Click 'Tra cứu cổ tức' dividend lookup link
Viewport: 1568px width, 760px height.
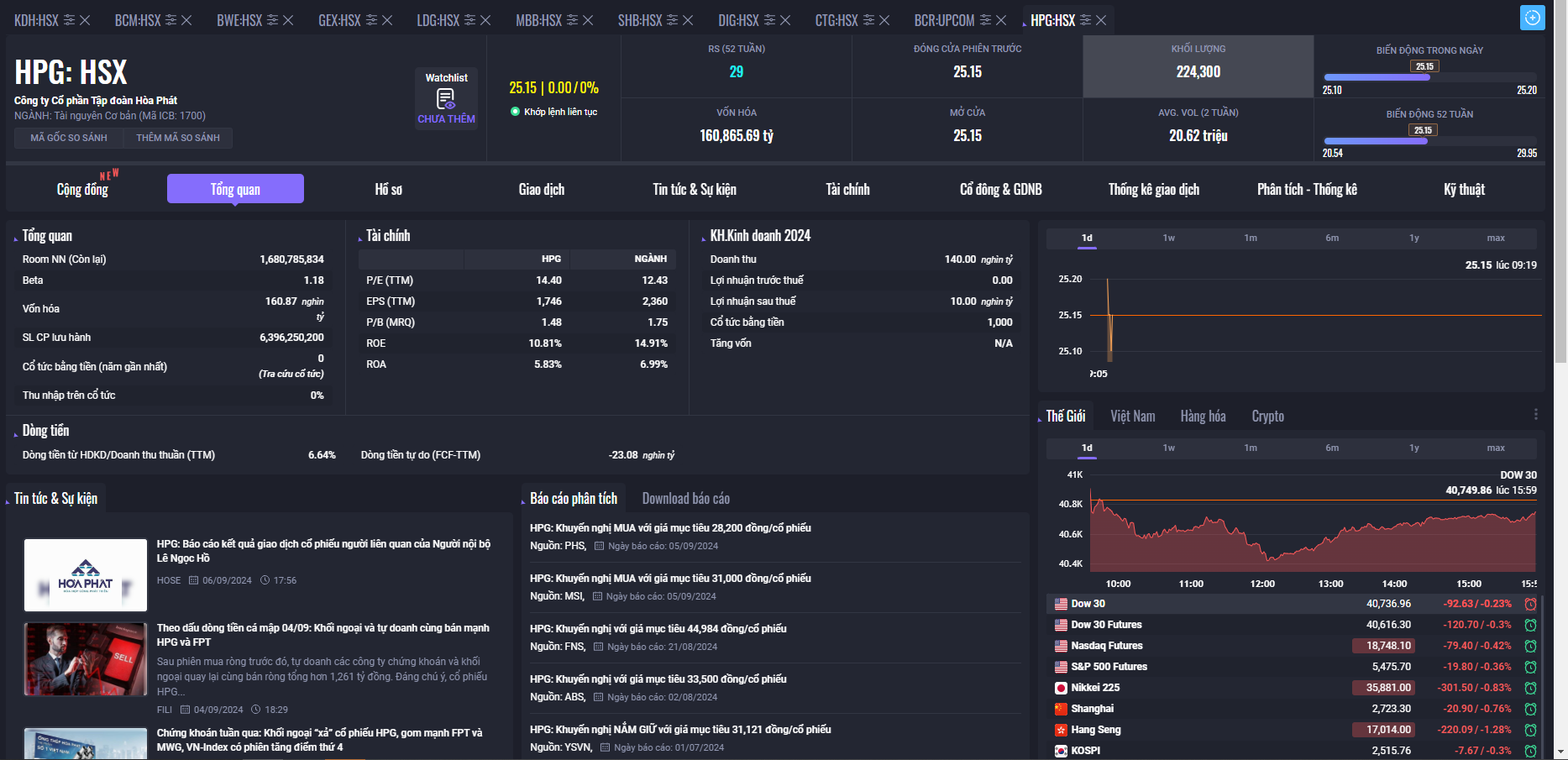coord(291,374)
